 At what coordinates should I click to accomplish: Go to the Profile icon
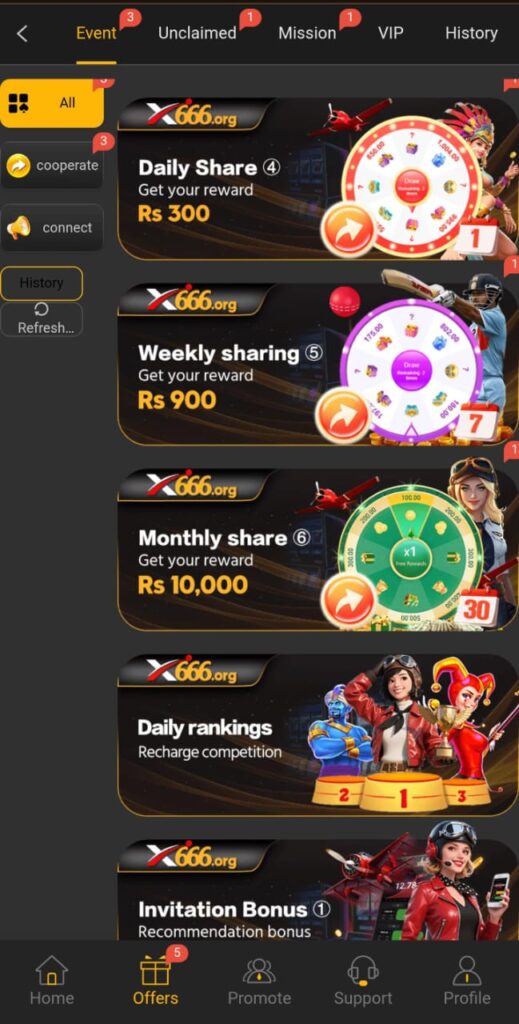tap(467, 970)
